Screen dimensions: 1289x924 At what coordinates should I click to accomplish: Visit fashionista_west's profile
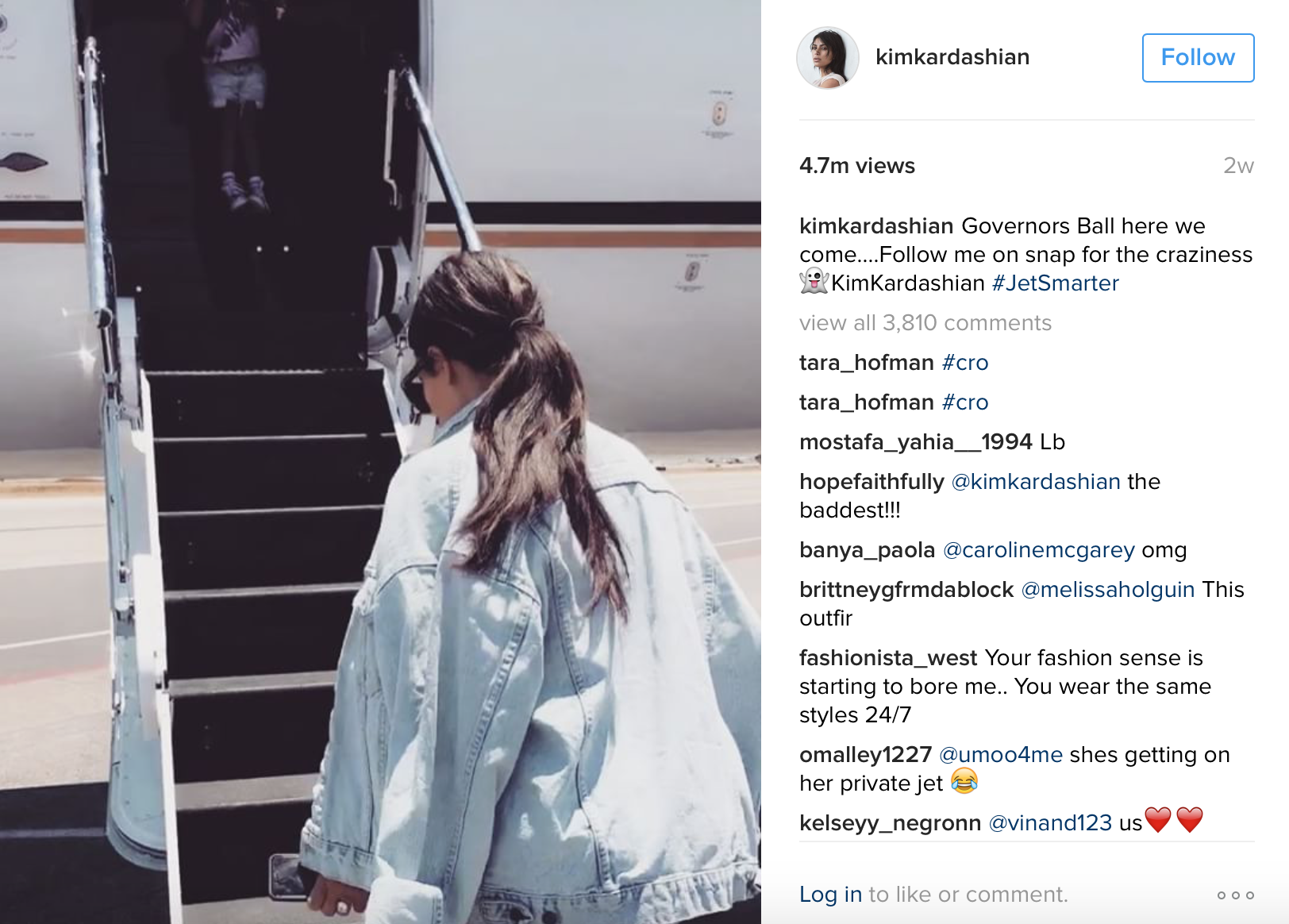click(888, 657)
